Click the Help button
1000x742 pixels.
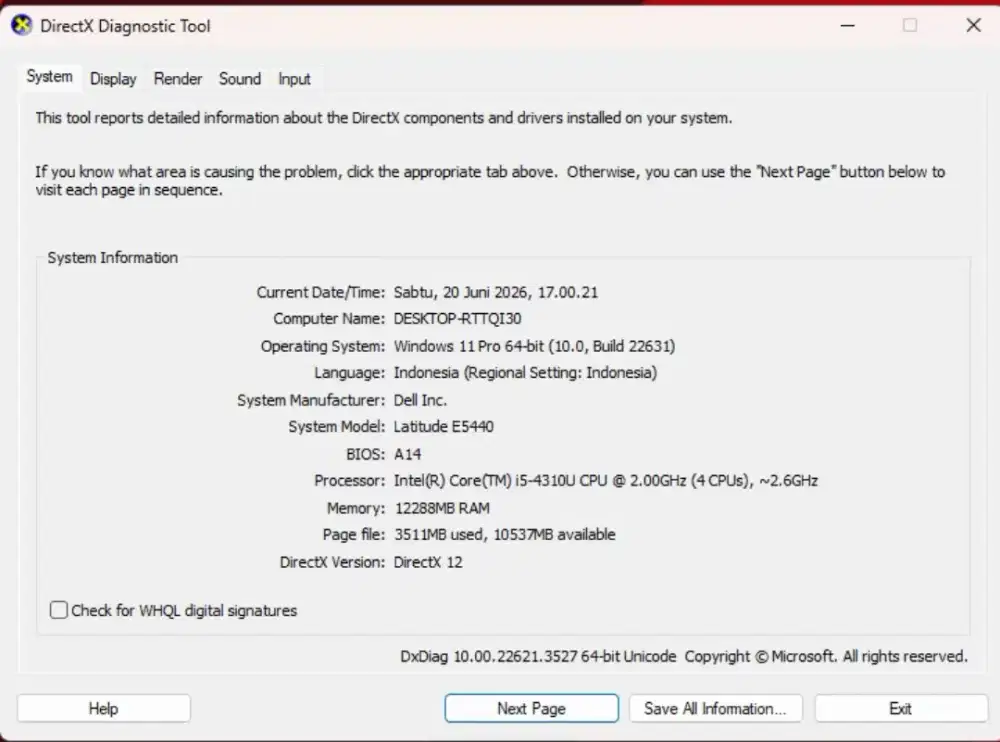(103, 708)
